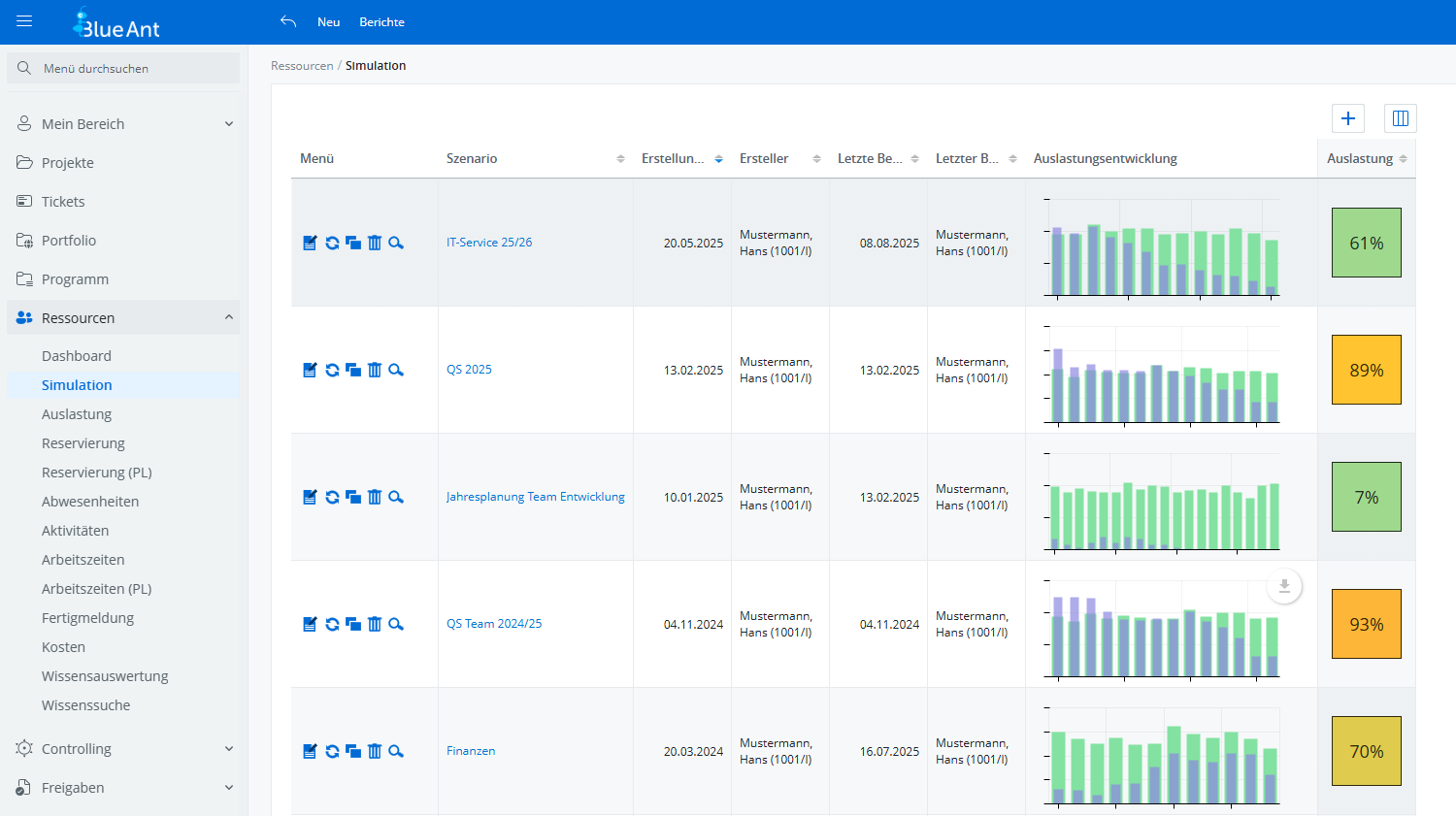Open magnifier view for Finanzen scenario
The image size is (1456, 816).
pyautogui.click(x=396, y=751)
